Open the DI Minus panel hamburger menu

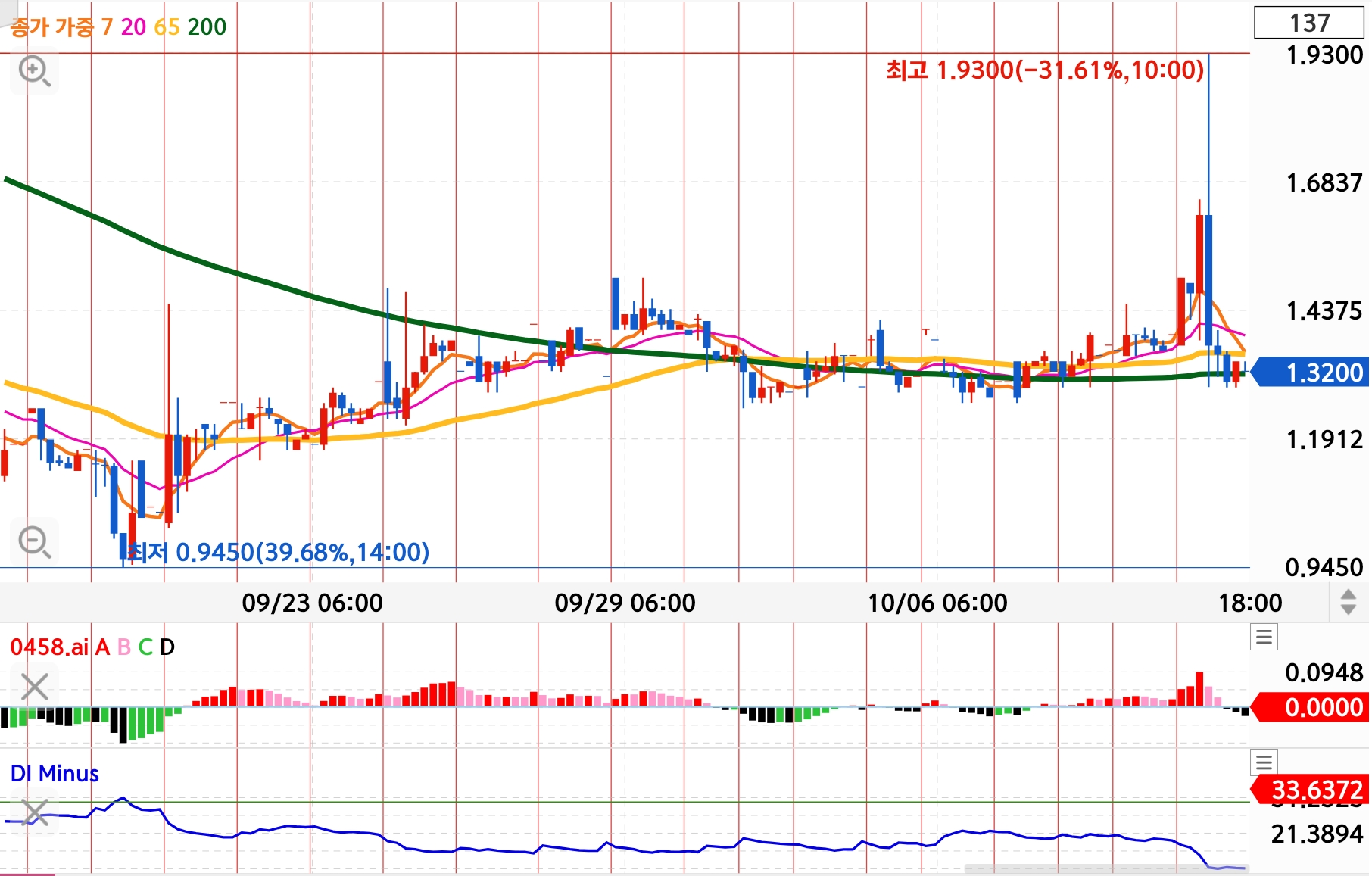(x=1264, y=762)
